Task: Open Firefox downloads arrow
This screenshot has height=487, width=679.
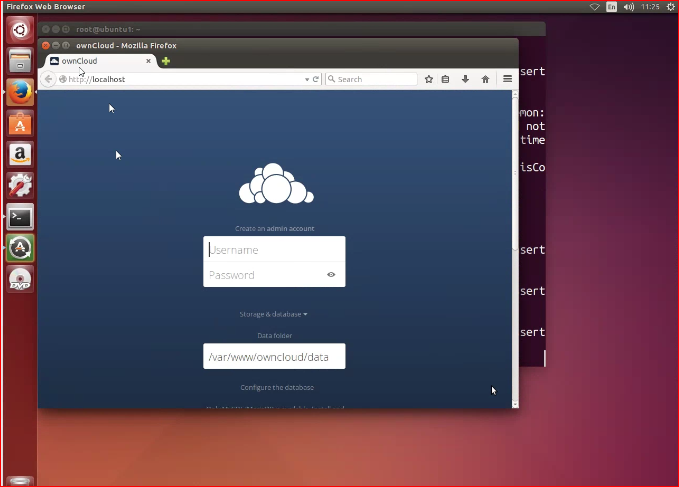Action: 465,79
